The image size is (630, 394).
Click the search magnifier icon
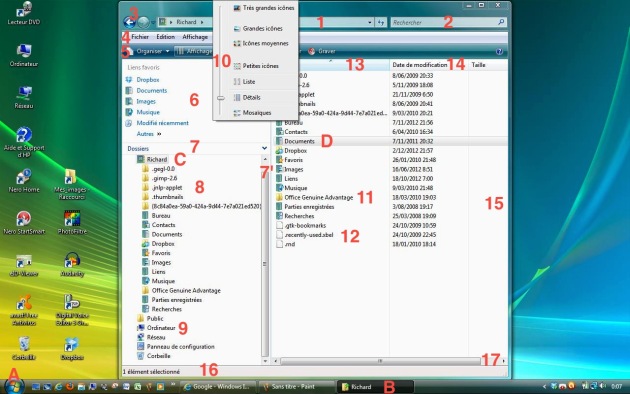pyautogui.click(x=501, y=22)
